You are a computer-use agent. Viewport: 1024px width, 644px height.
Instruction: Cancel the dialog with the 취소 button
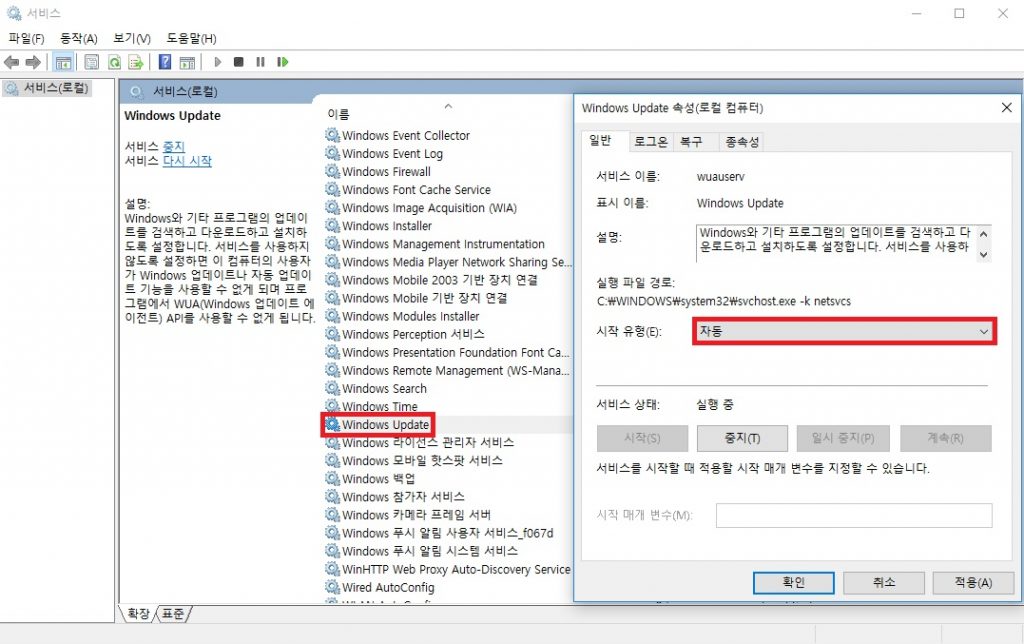pos(884,583)
